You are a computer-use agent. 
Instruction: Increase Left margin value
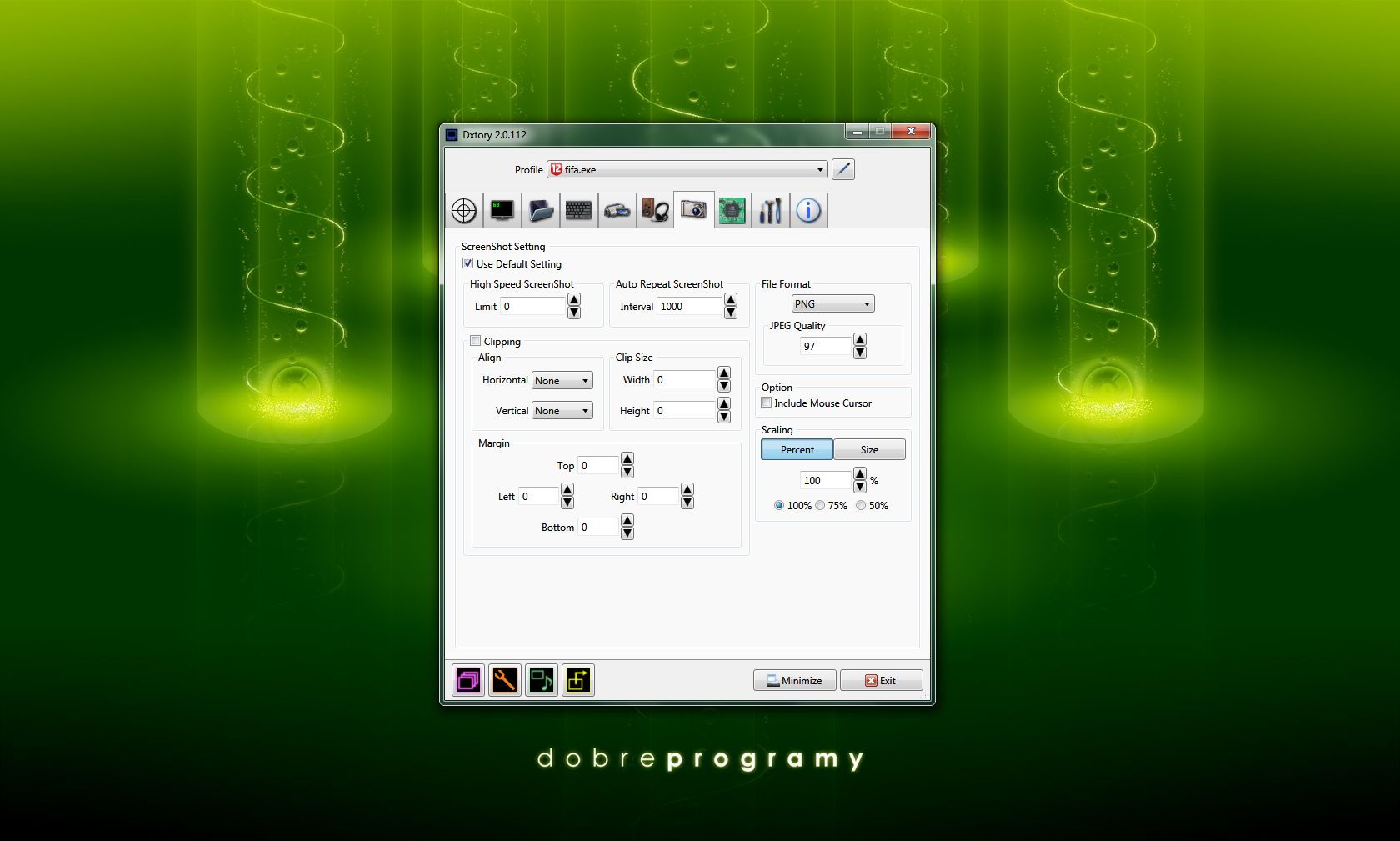(x=567, y=490)
